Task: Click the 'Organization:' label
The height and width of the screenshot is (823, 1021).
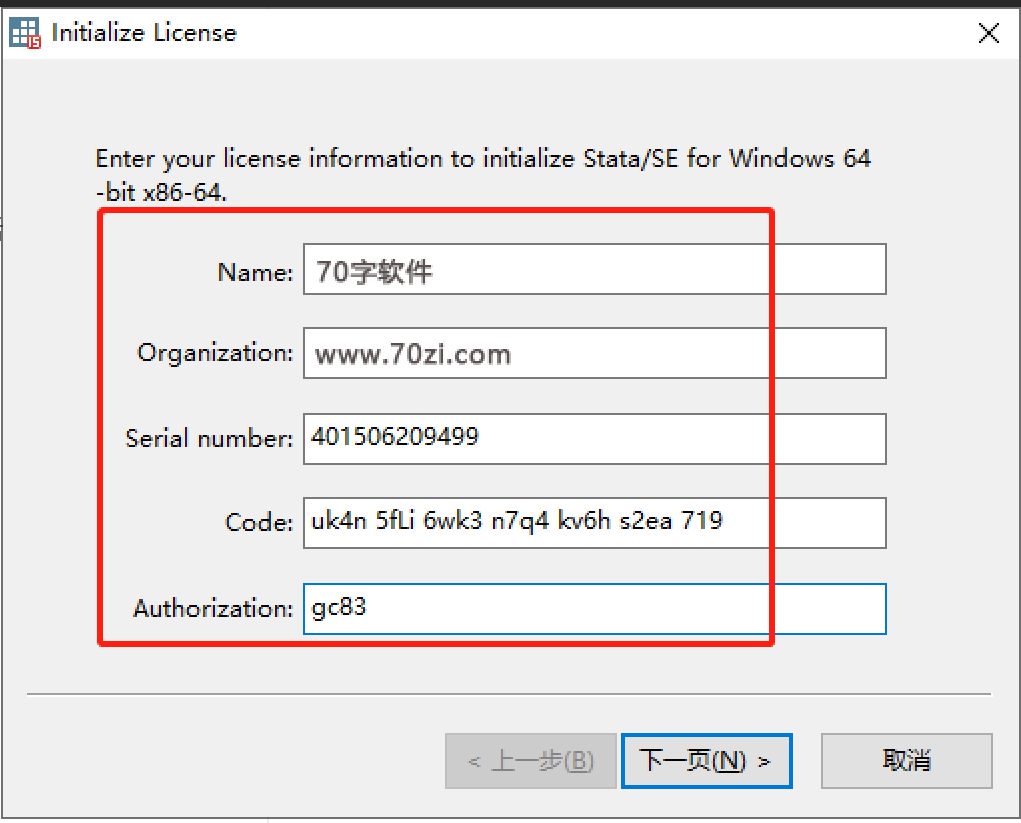Action: tap(215, 354)
